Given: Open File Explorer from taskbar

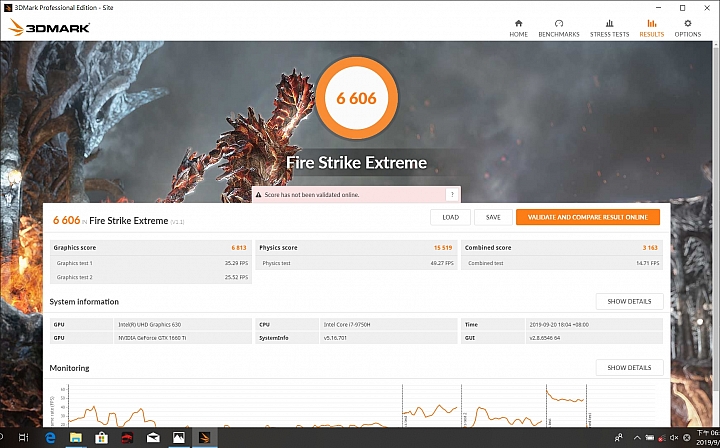Looking at the screenshot, I should click(x=75, y=438).
